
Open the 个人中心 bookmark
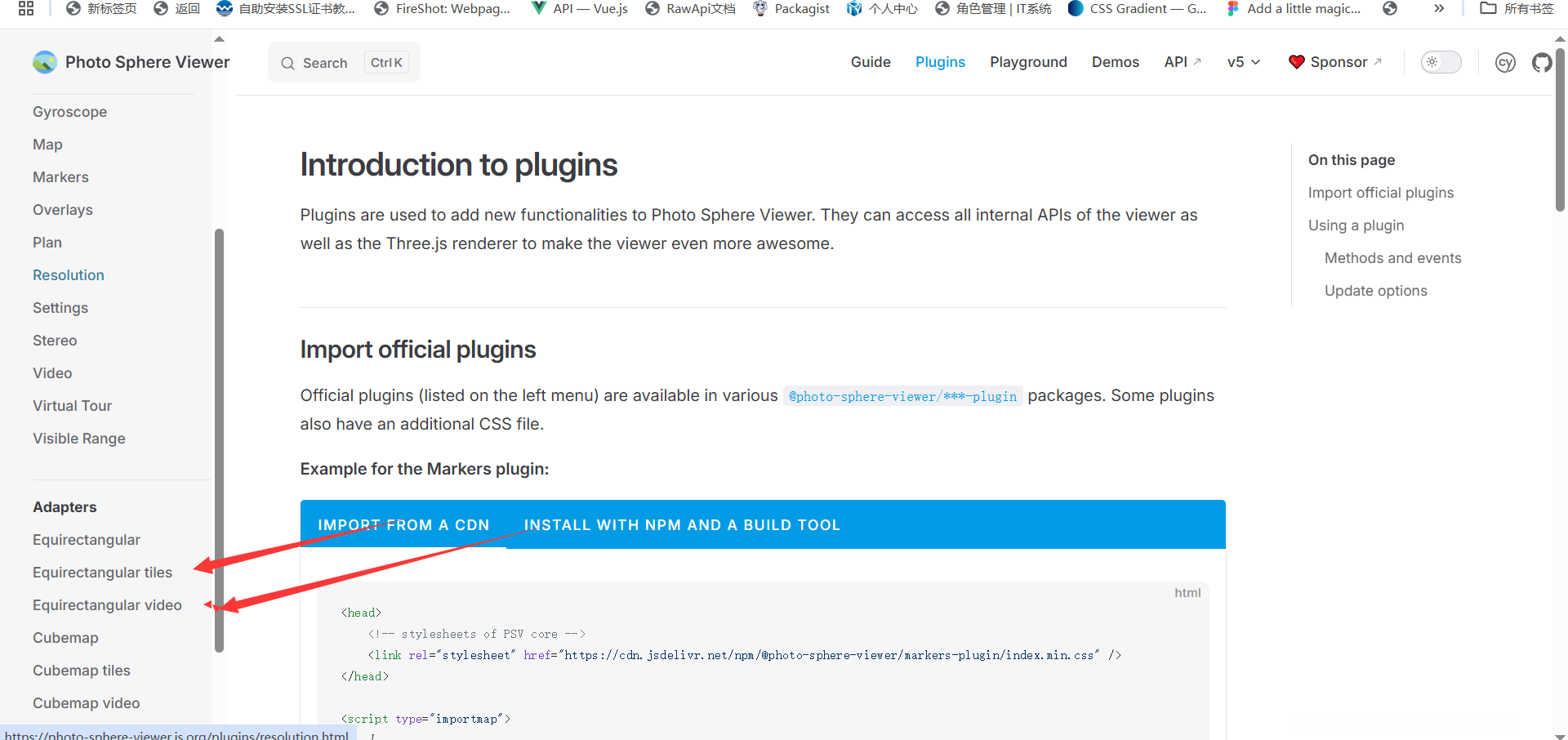point(882,8)
